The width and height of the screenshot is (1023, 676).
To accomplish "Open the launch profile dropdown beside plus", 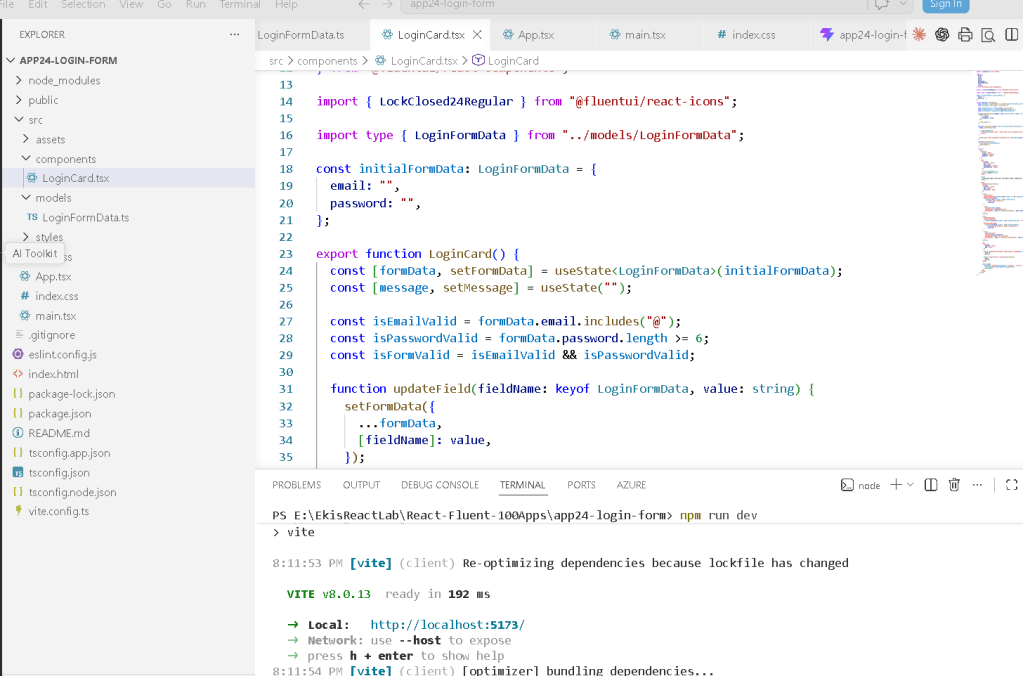I will [x=910, y=484].
